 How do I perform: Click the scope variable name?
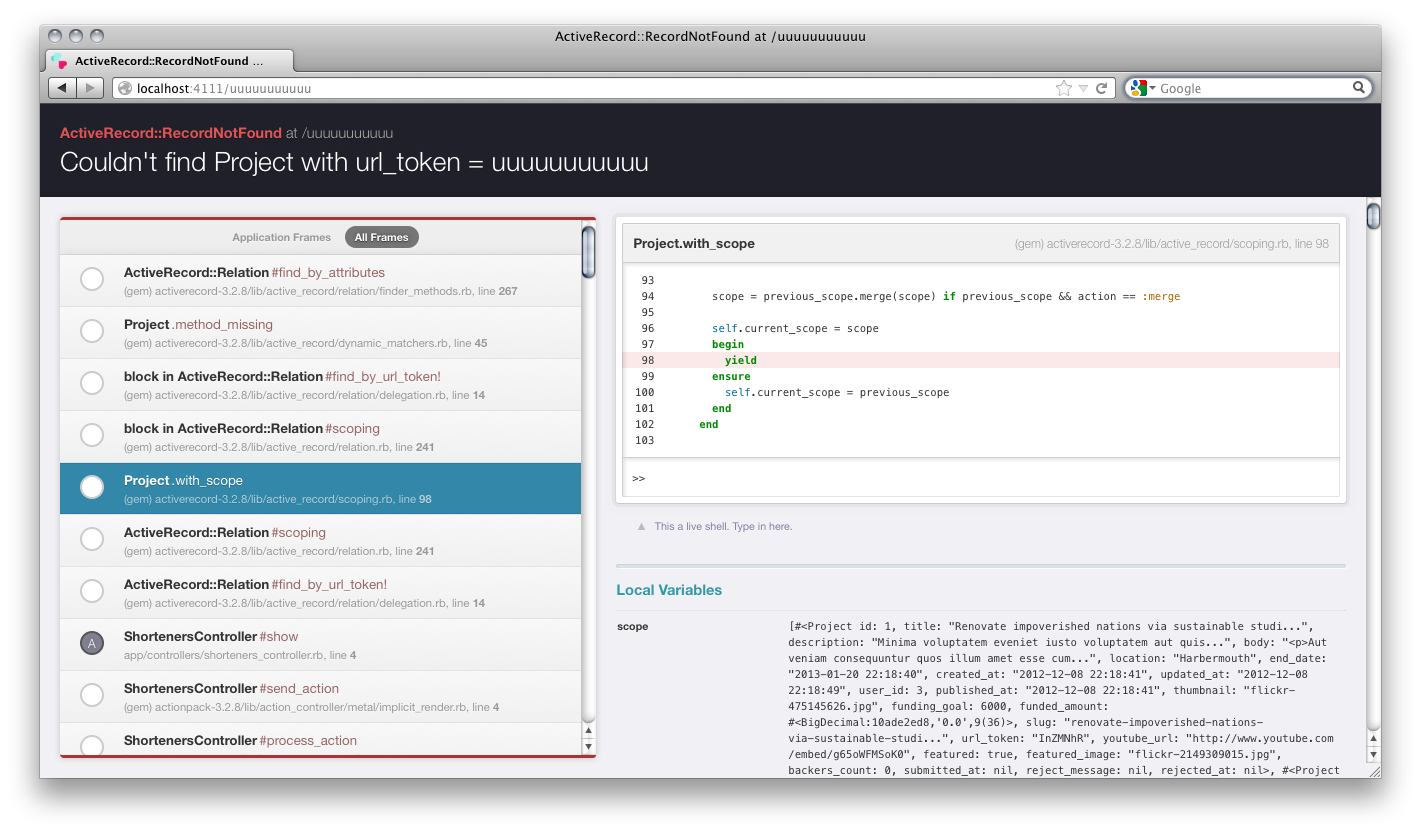(x=633, y=626)
